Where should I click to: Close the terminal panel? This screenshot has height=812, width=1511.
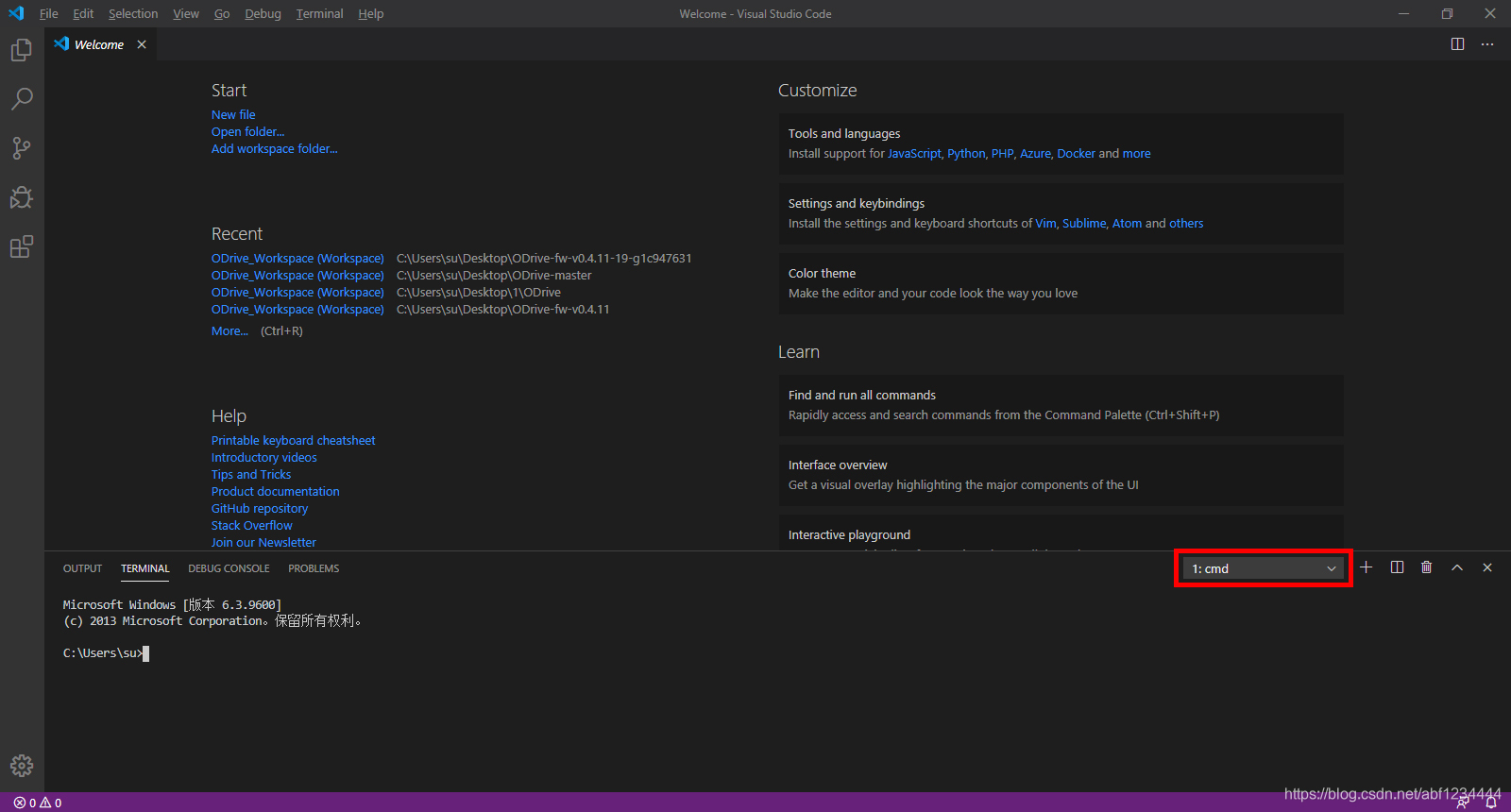click(1487, 567)
